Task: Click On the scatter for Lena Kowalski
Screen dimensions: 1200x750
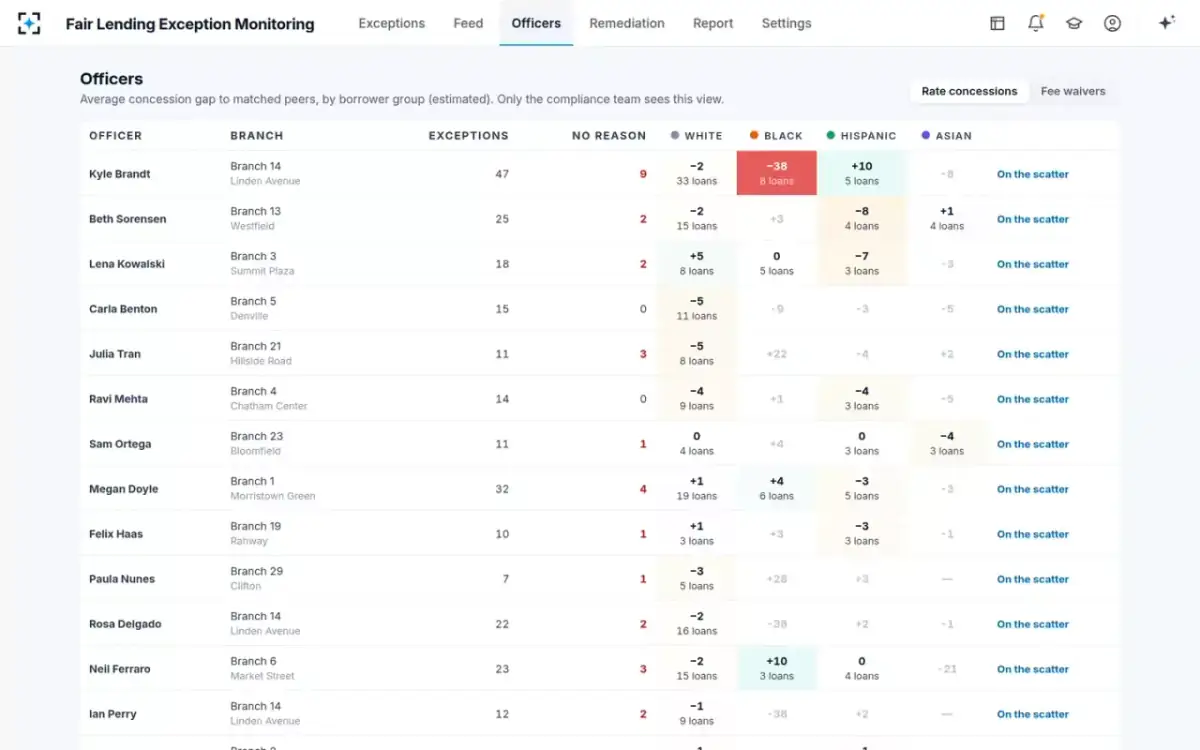Action: coord(1033,264)
